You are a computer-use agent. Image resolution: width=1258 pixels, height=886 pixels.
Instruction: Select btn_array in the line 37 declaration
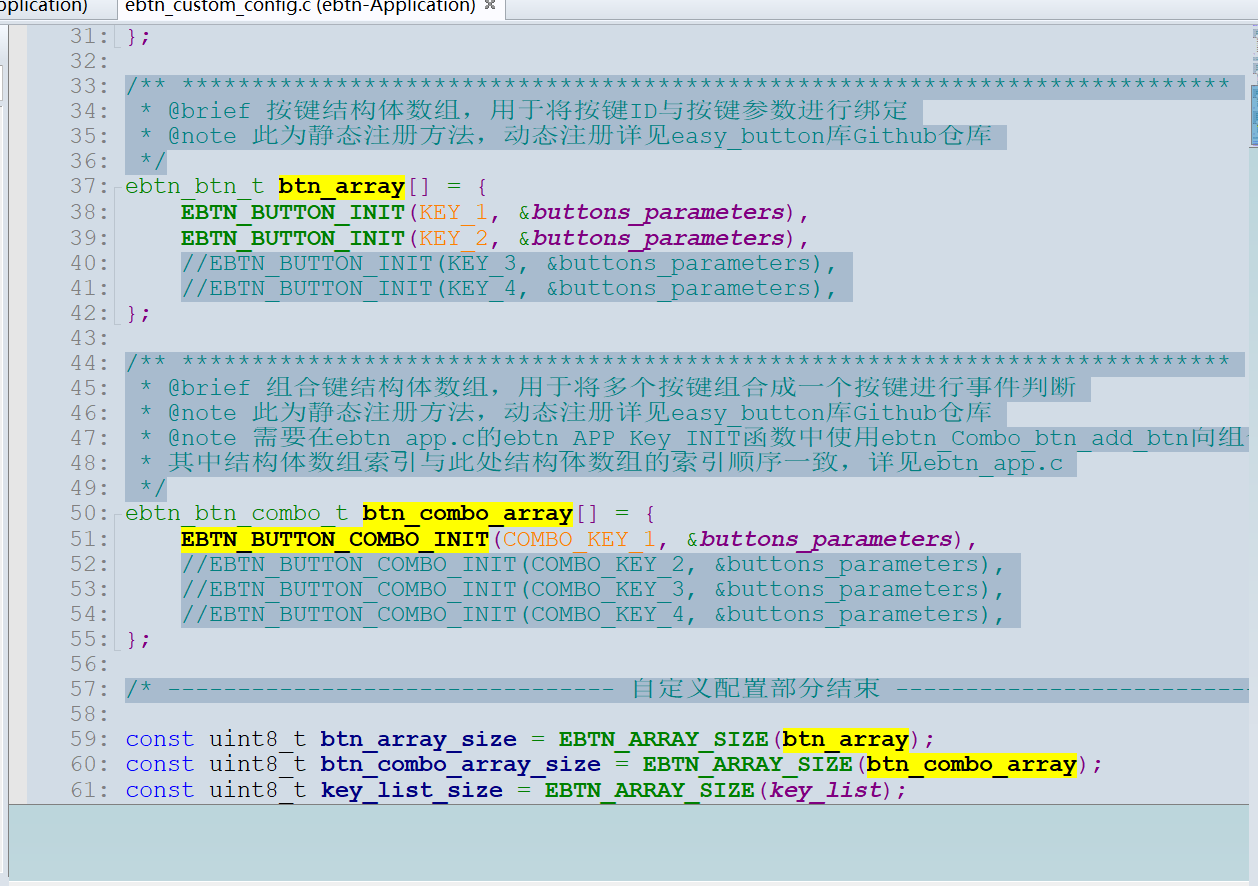pos(341,187)
